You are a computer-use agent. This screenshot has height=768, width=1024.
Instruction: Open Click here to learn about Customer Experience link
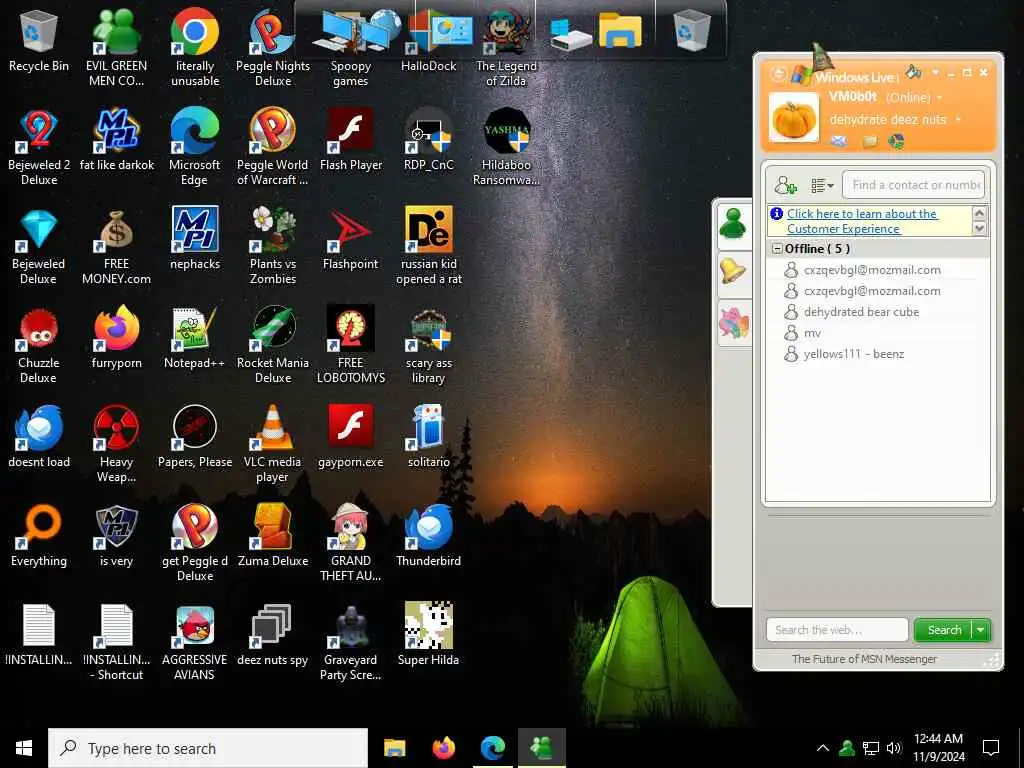tap(861, 221)
